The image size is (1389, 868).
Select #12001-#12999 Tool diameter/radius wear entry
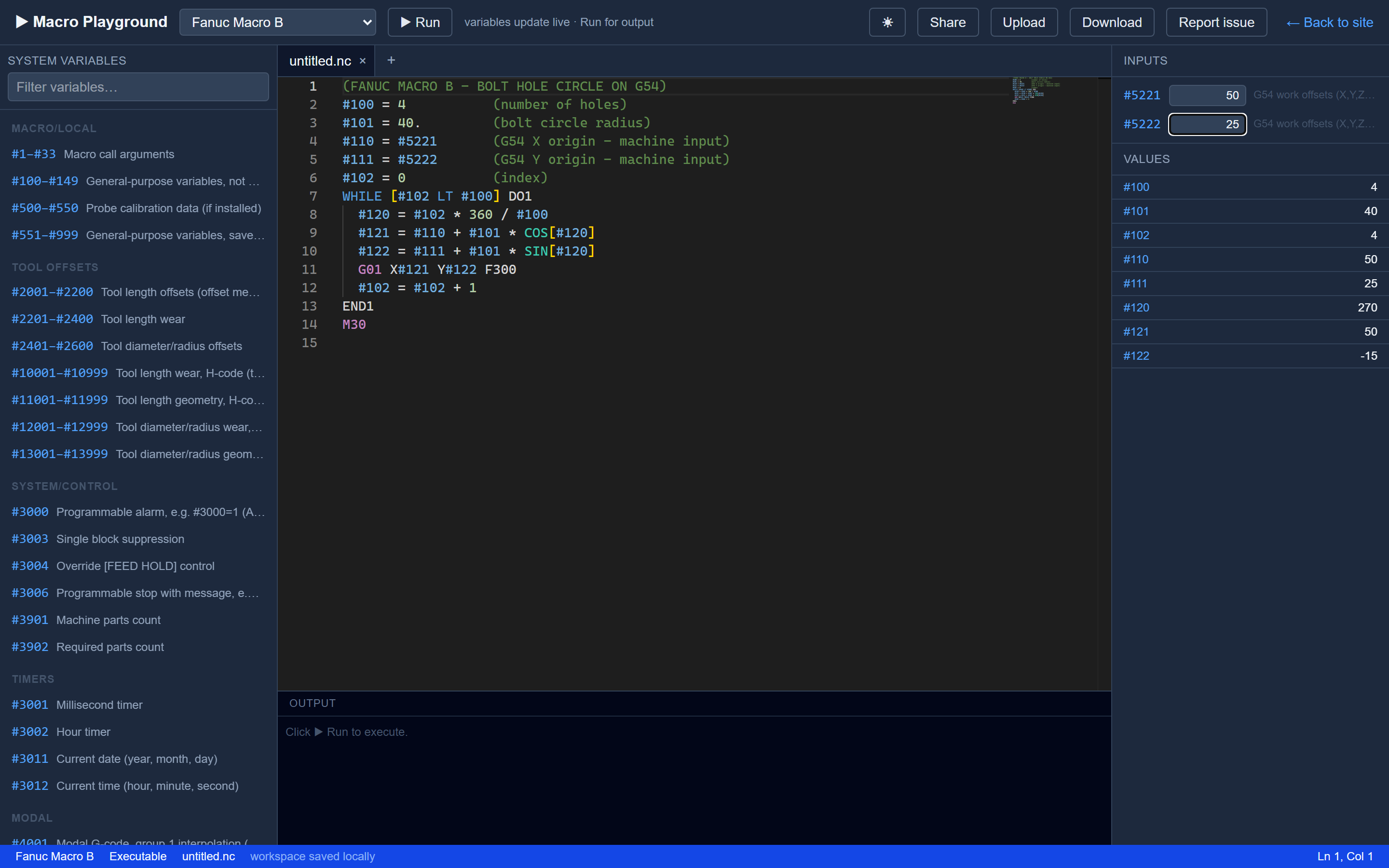pos(138,427)
